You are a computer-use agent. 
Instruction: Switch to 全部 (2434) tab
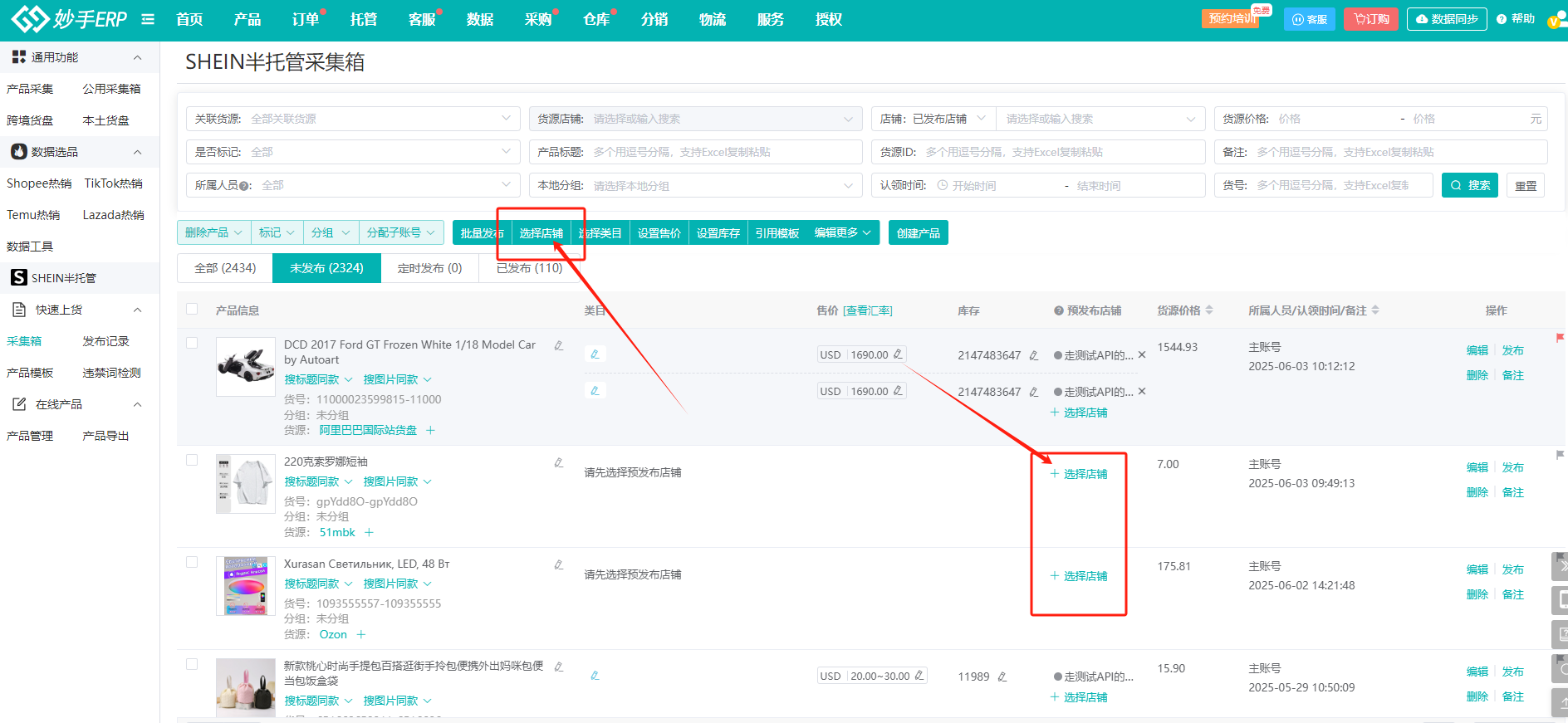(x=225, y=268)
